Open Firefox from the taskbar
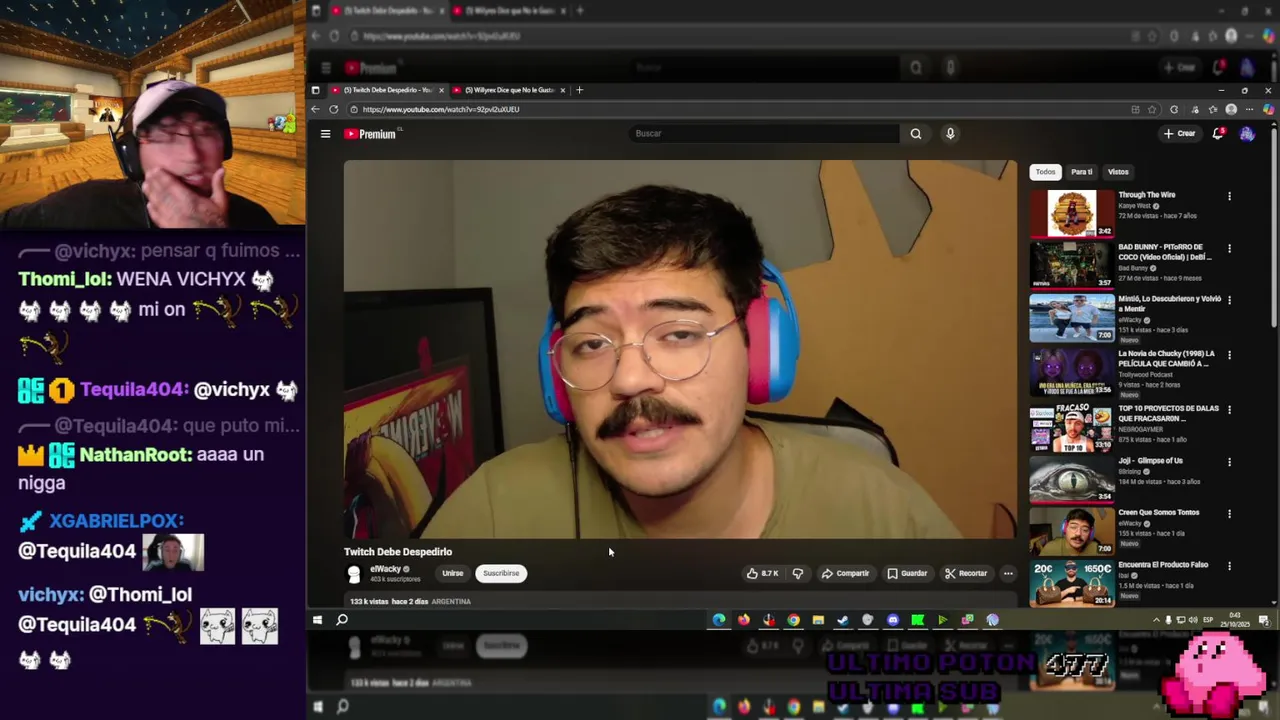 click(744, 620)
